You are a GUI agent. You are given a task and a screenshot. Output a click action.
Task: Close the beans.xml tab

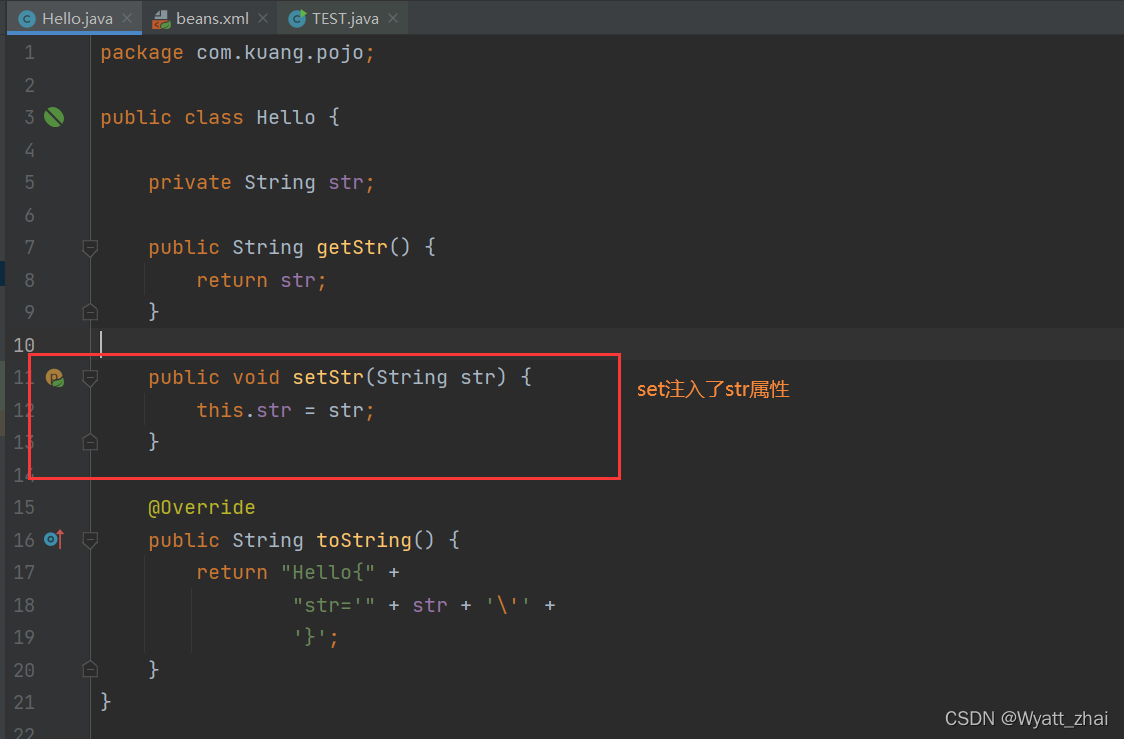click(262, 18)
